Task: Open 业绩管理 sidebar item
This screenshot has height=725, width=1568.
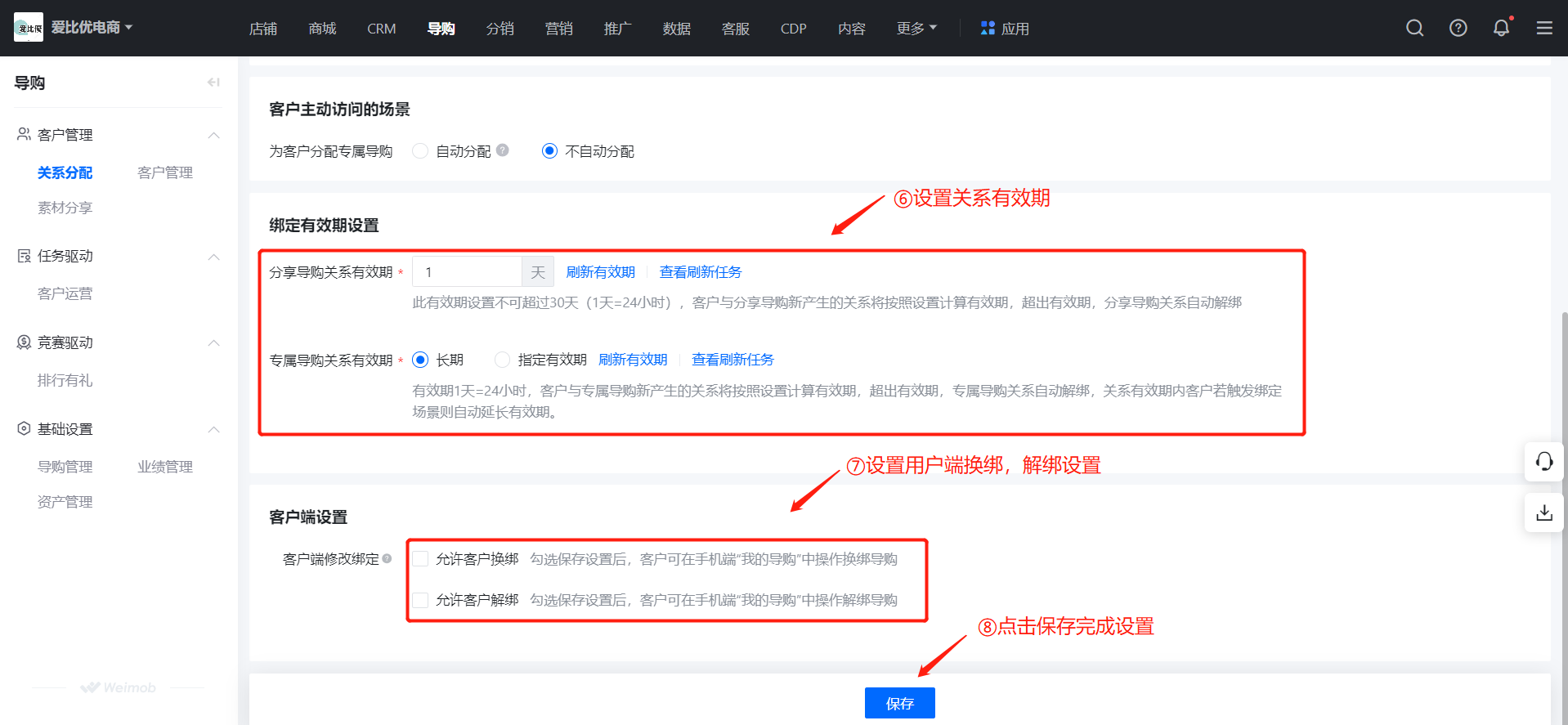Action: point(165,467)
